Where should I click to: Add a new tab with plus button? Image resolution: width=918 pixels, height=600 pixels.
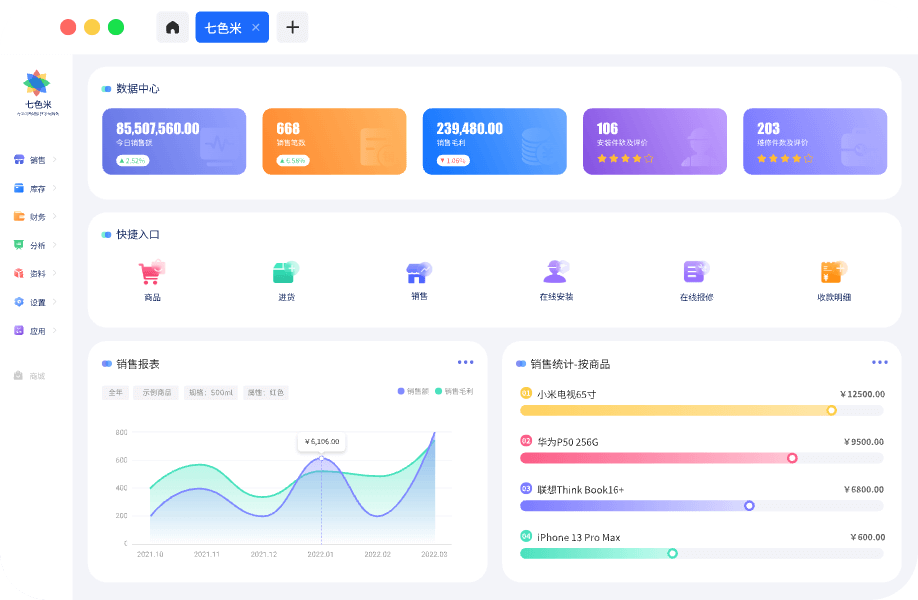click(292, 28)
